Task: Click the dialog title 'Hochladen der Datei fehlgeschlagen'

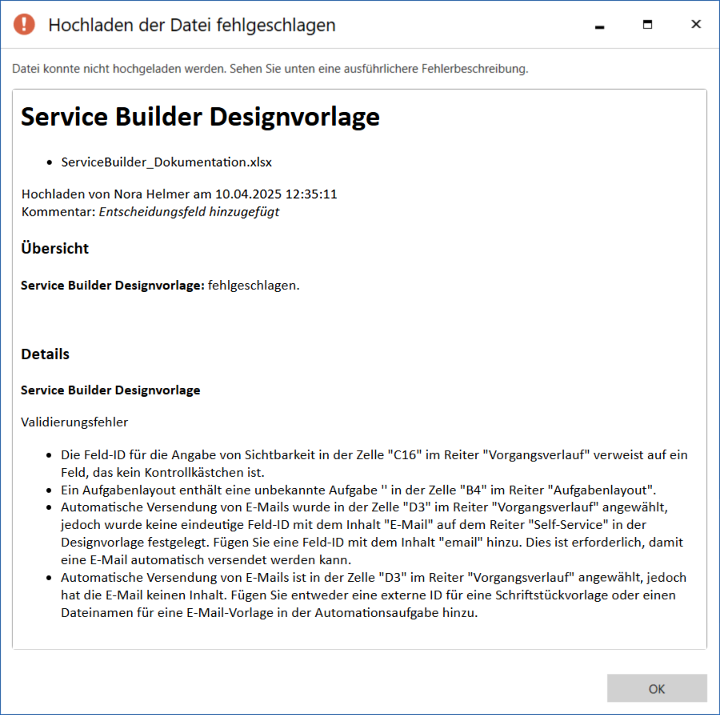Action: coord(192,25)
